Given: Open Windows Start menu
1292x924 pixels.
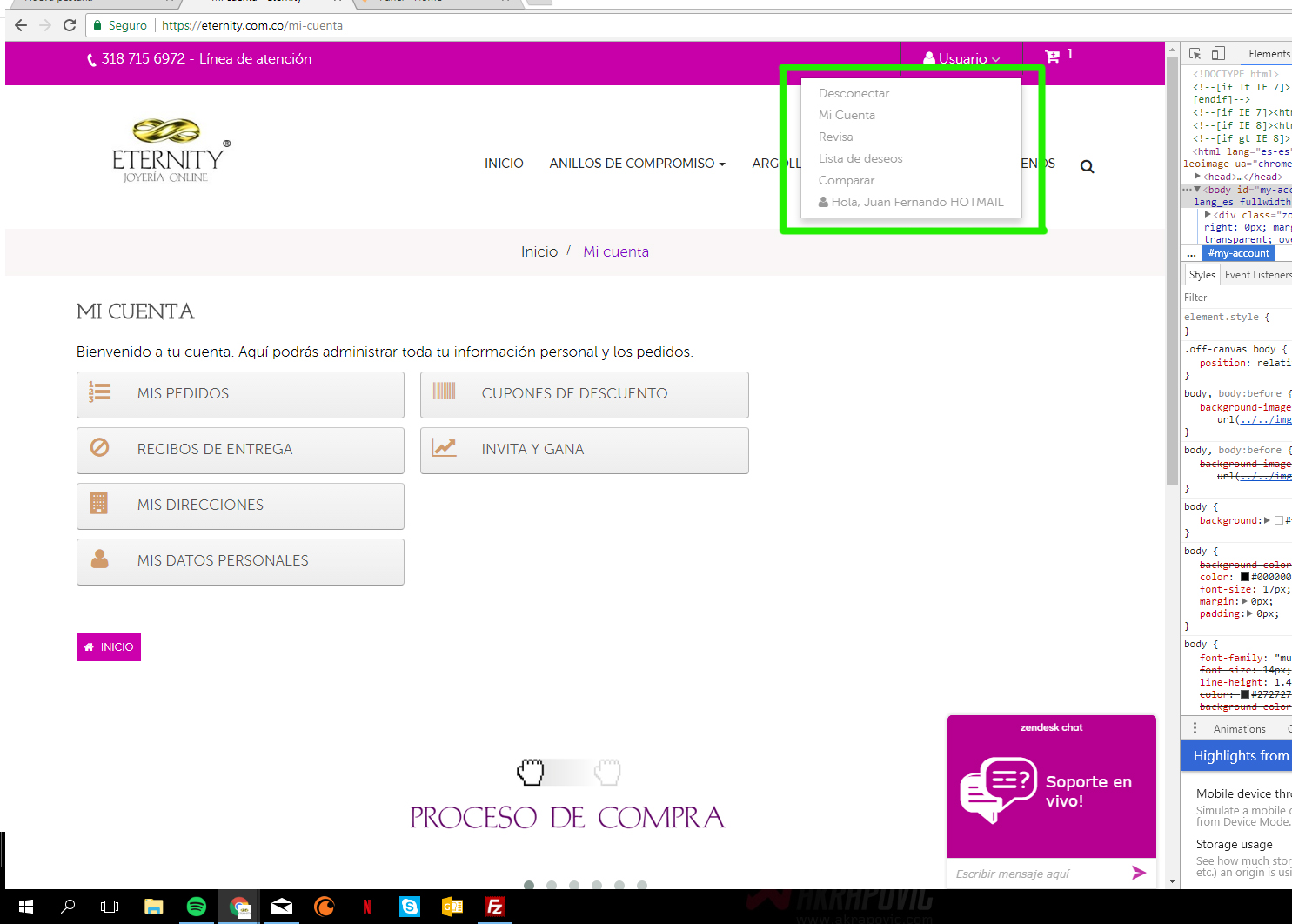Looking at the screenshot, I should click(26, 907).
